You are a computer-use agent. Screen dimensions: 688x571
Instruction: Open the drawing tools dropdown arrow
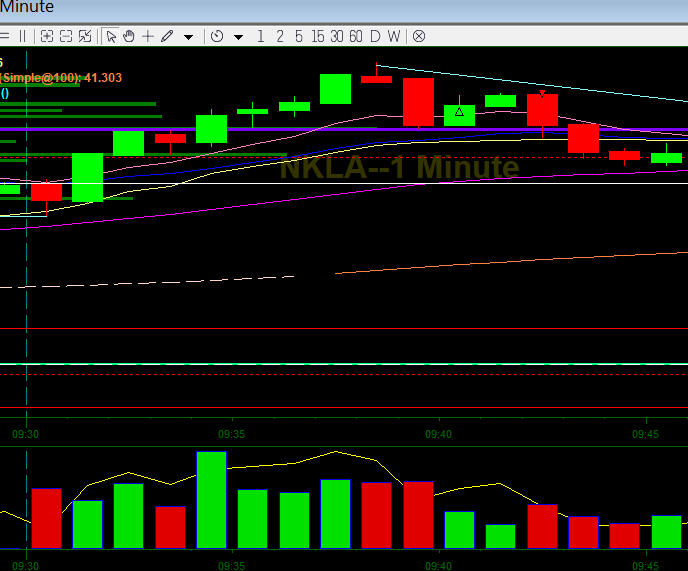tap(188, 37)
